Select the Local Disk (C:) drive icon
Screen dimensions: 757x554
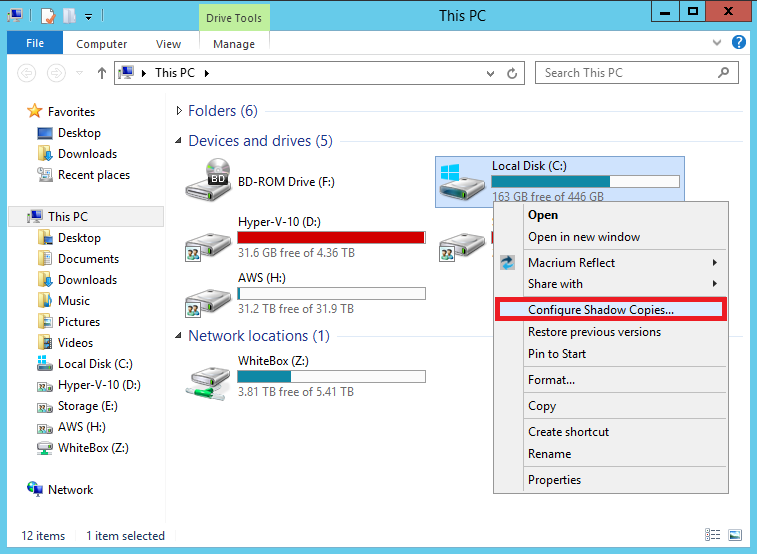point(462,181)
